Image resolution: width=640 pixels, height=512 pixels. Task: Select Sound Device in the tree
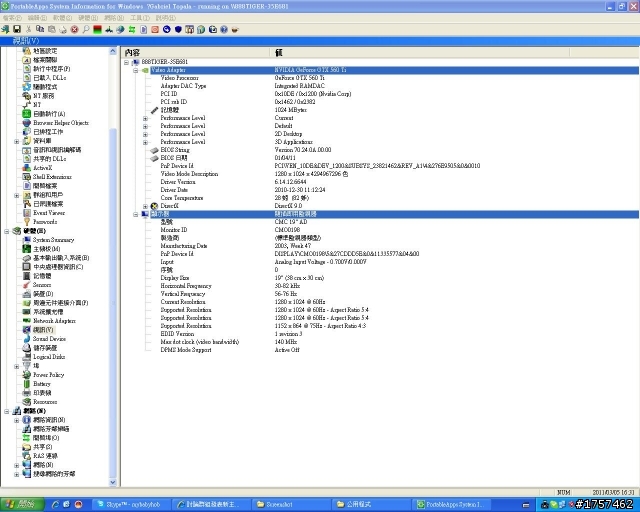pos(49,338)
